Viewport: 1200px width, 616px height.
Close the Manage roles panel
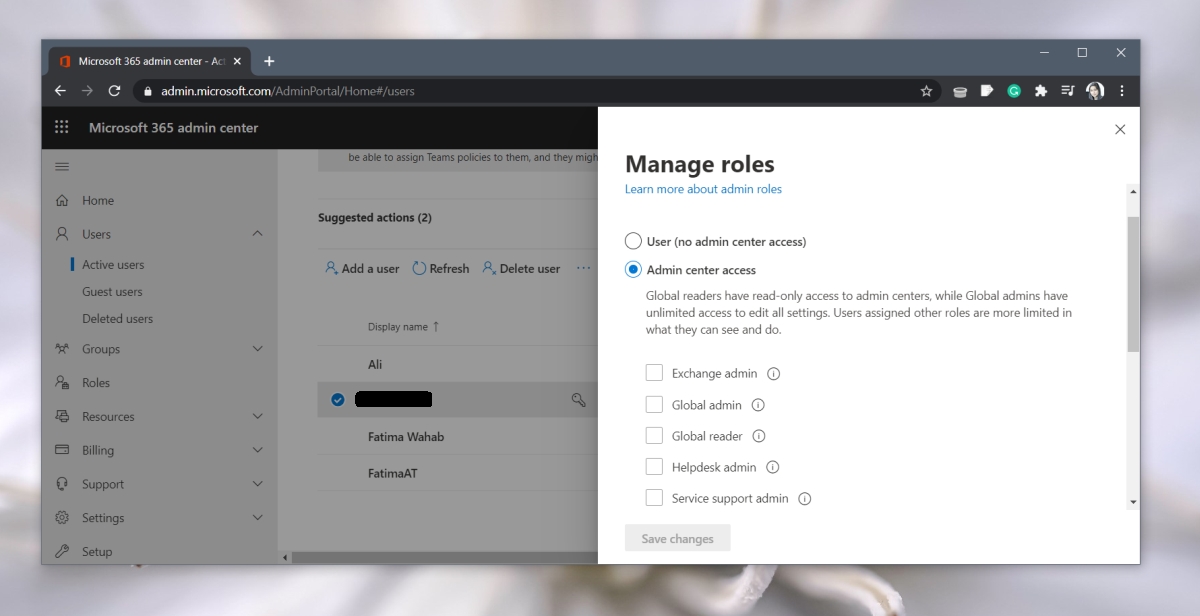click(x=1120, y=129)
